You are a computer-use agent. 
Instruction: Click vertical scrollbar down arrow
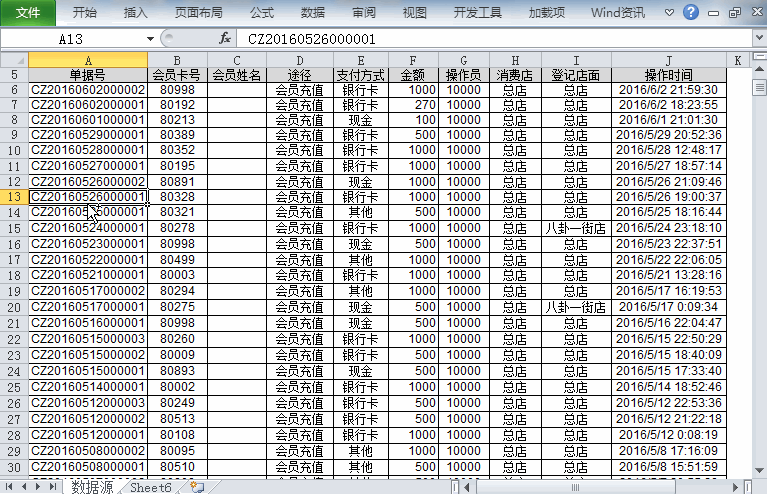(x=759, y=471)
